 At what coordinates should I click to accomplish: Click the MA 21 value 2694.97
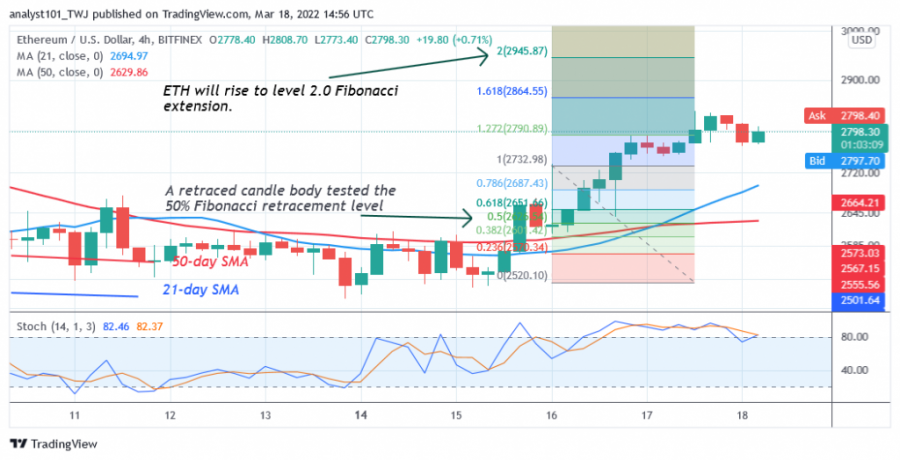[129, 56]
